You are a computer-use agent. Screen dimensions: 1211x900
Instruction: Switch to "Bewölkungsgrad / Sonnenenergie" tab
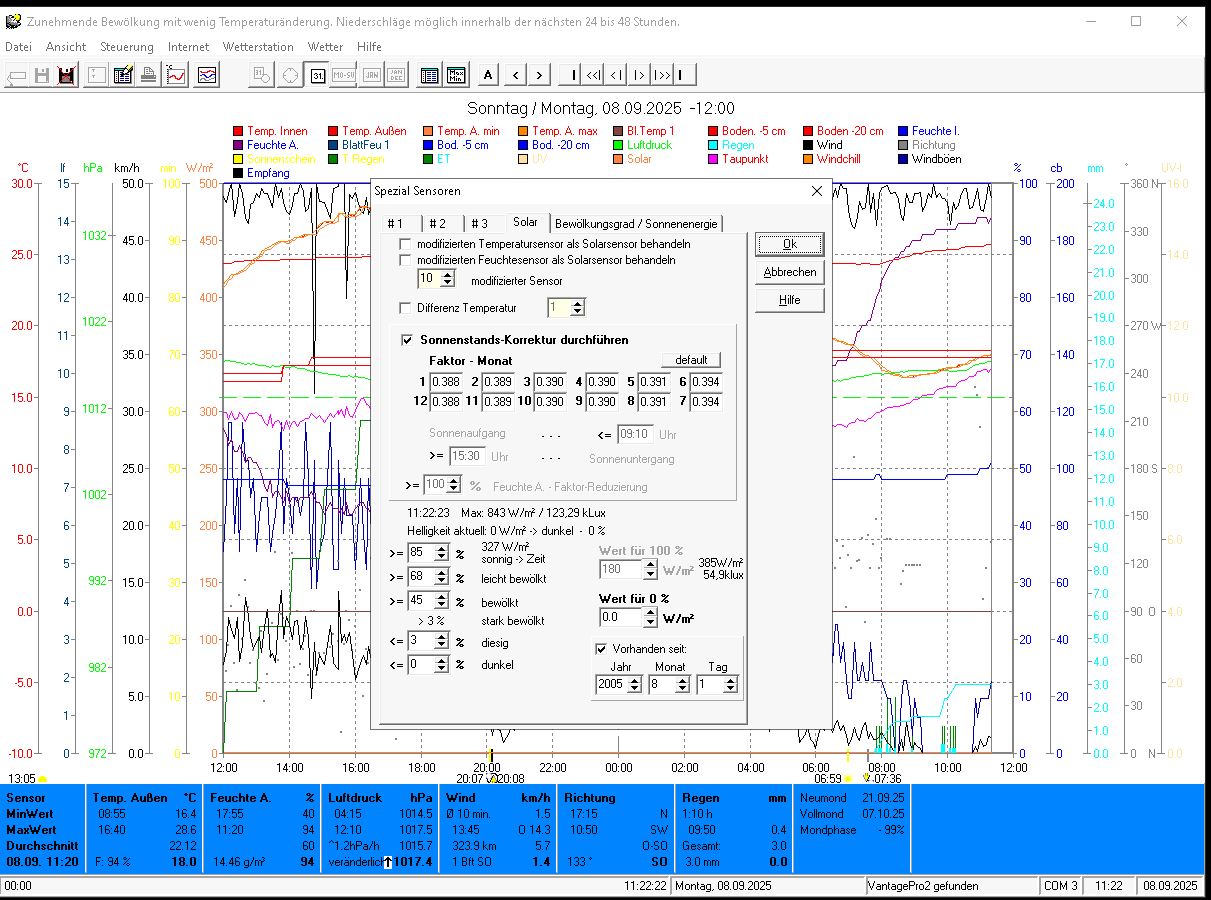tap(636, 224)
